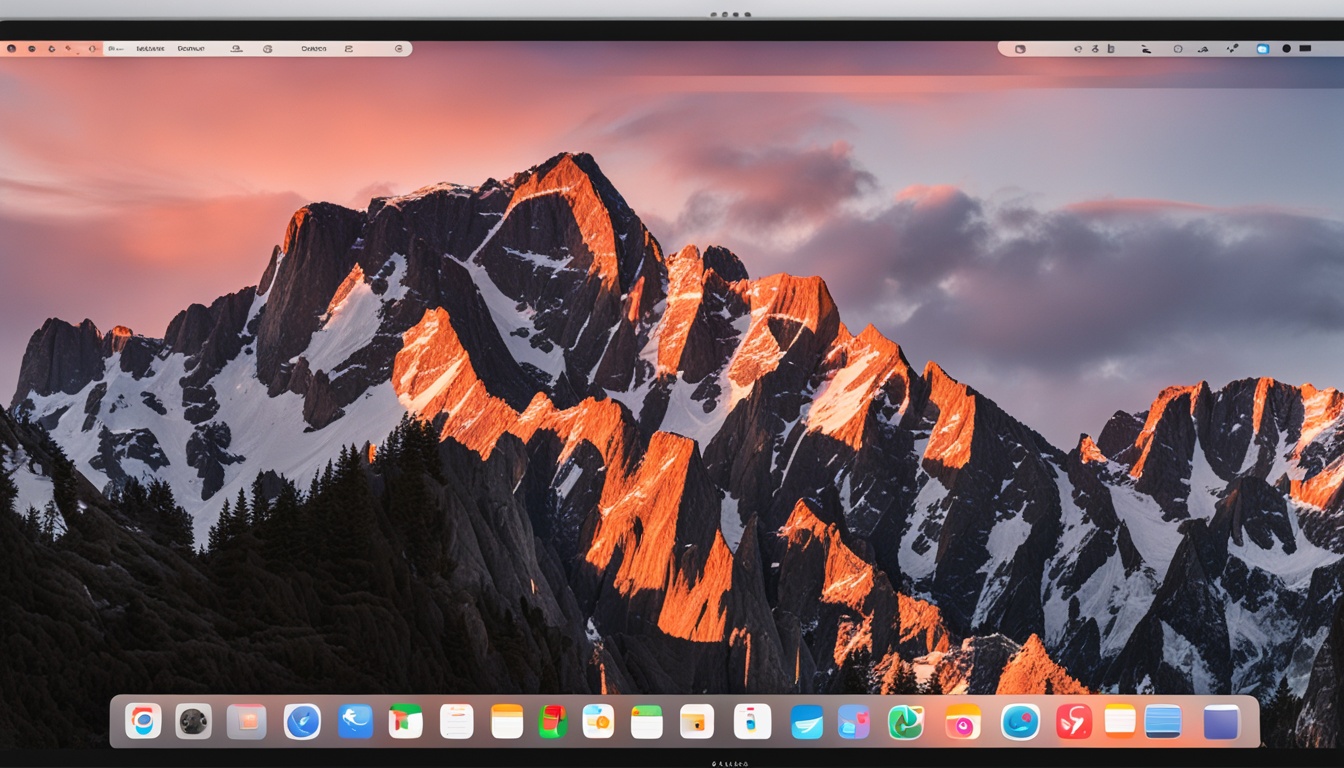Toggle Wi-Fi from the menu bar

1147,48
